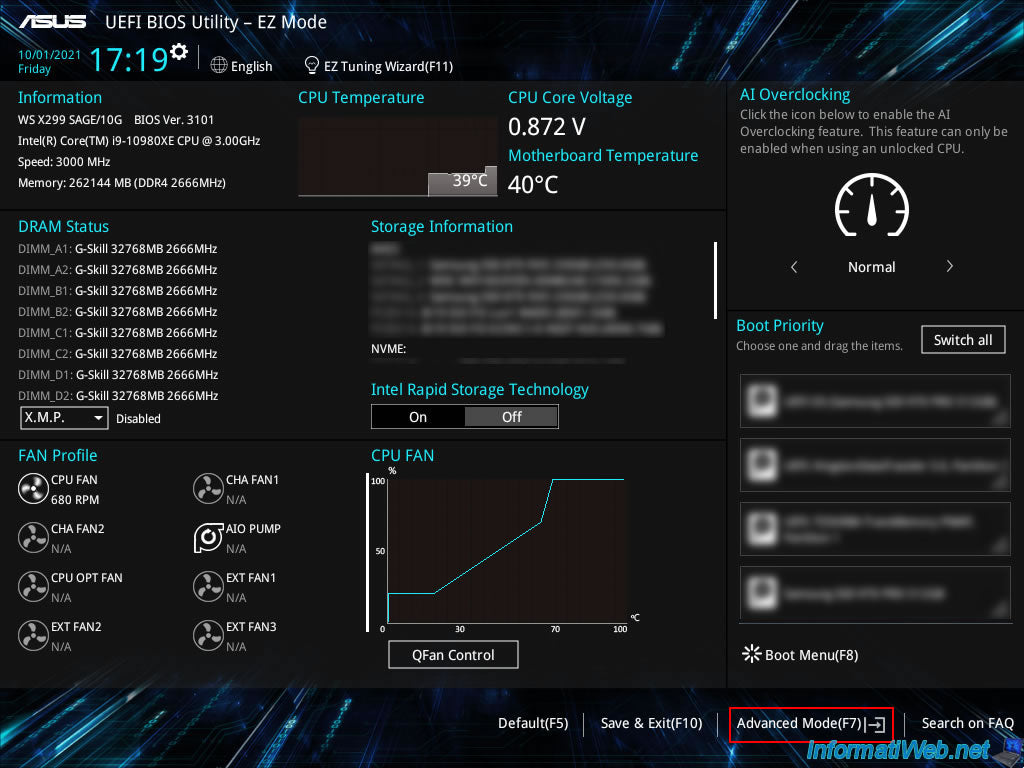
Task: Click the left arrow beside Normal
Action: click(794, 267)
